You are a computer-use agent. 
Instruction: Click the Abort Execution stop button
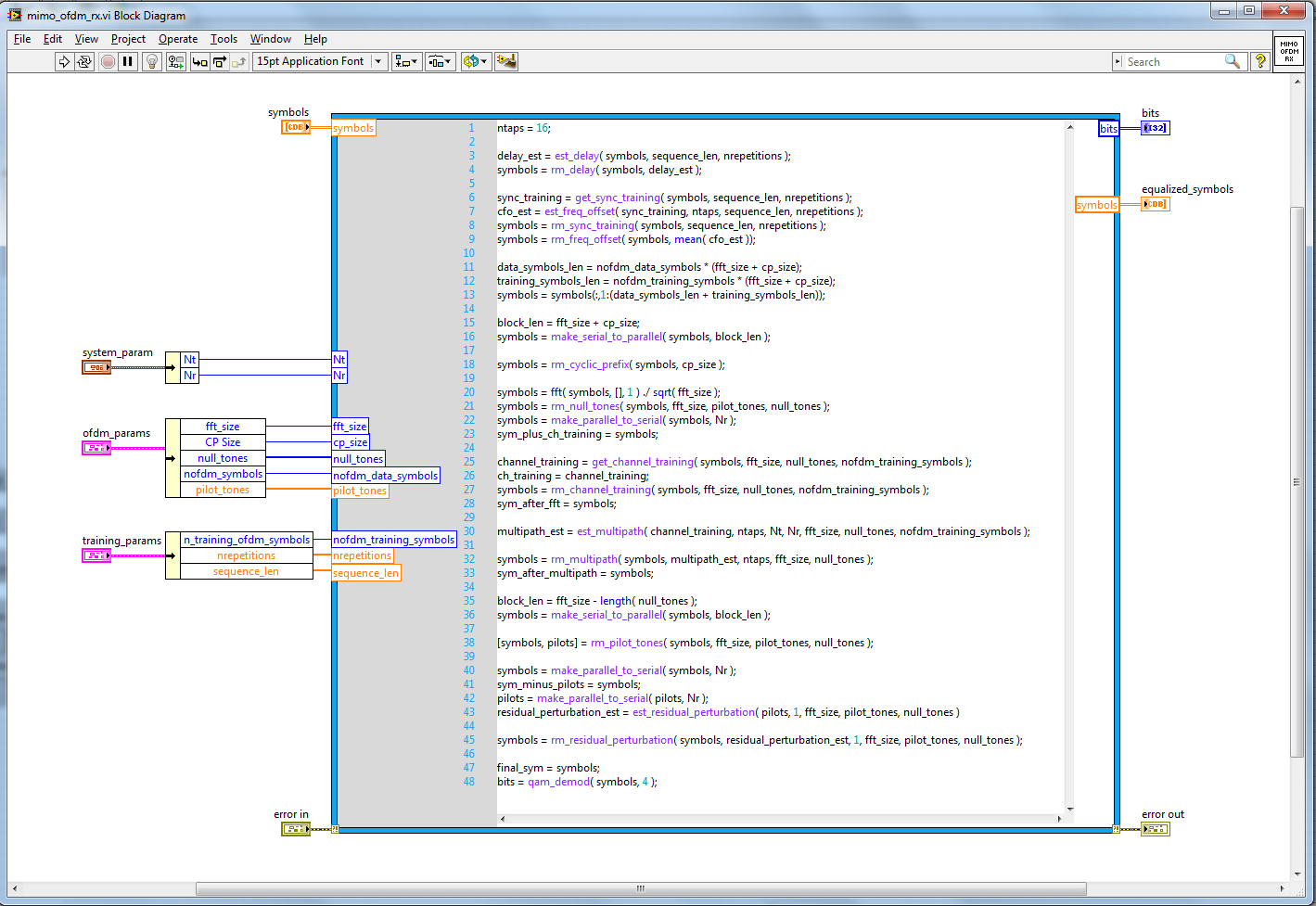(x=108, y=61)
